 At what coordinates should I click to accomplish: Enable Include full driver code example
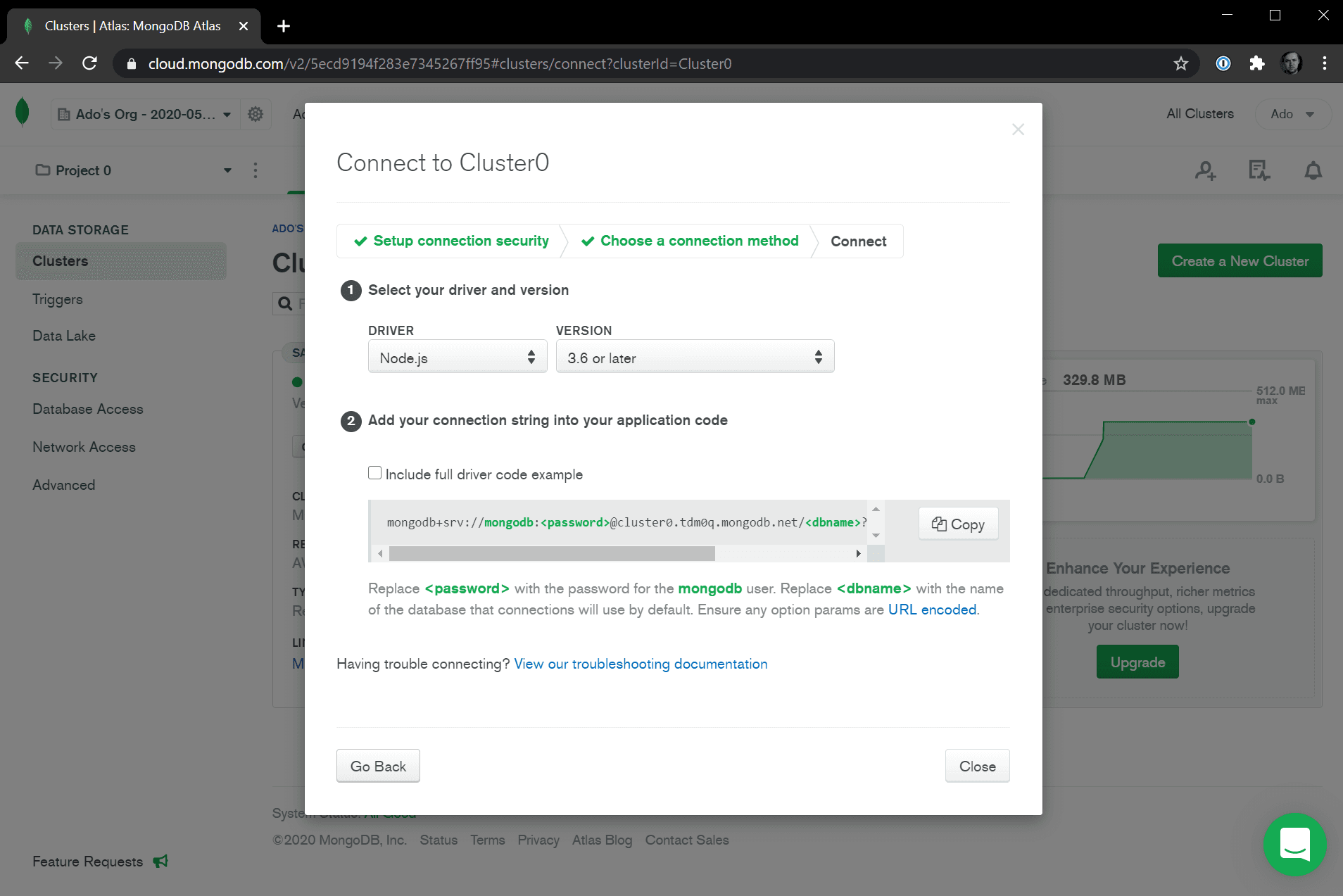tap(375, 473)
